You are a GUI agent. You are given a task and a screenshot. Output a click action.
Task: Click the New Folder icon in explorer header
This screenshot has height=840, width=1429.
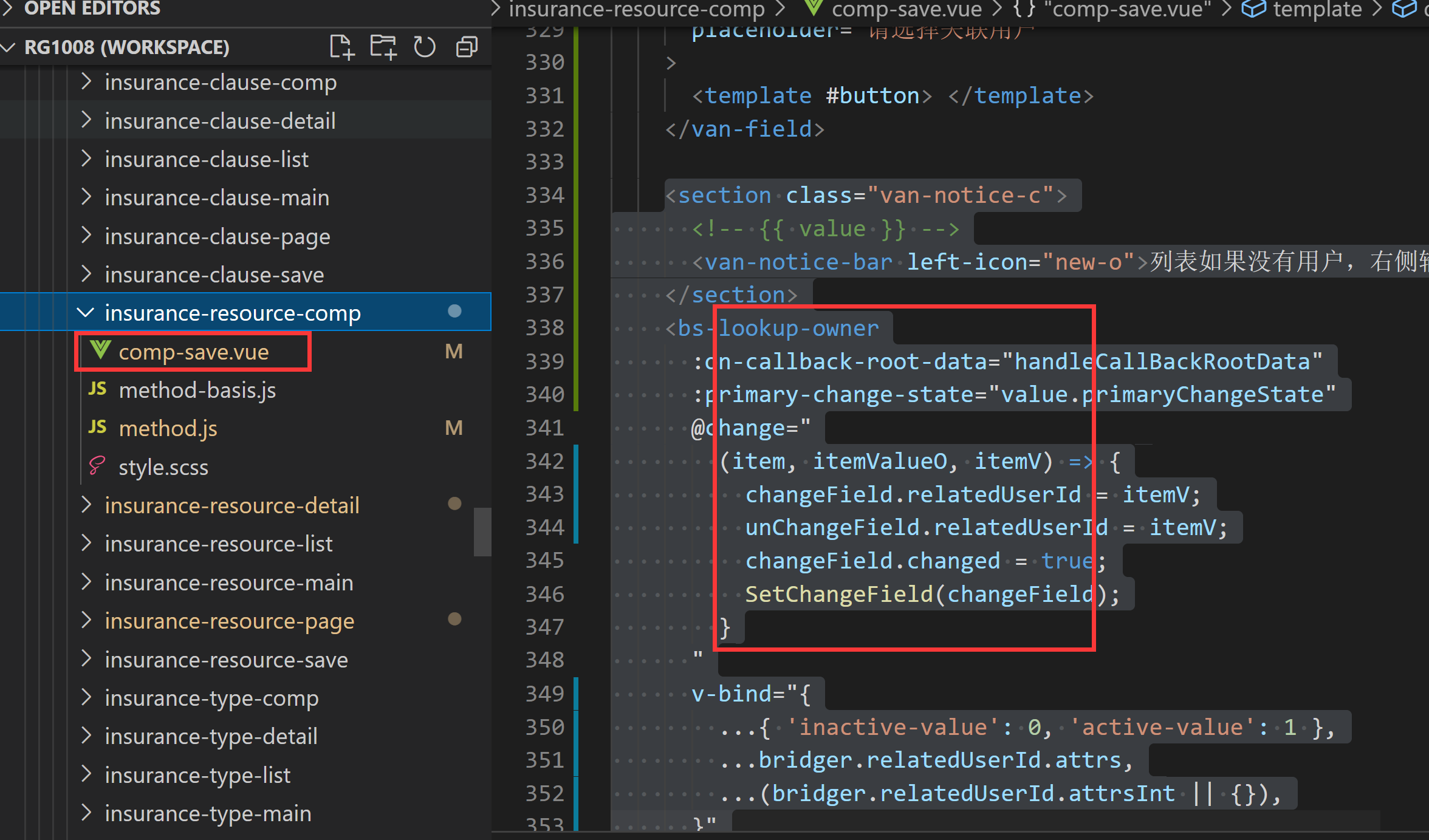pyautogui.click(x=383, y=47)
